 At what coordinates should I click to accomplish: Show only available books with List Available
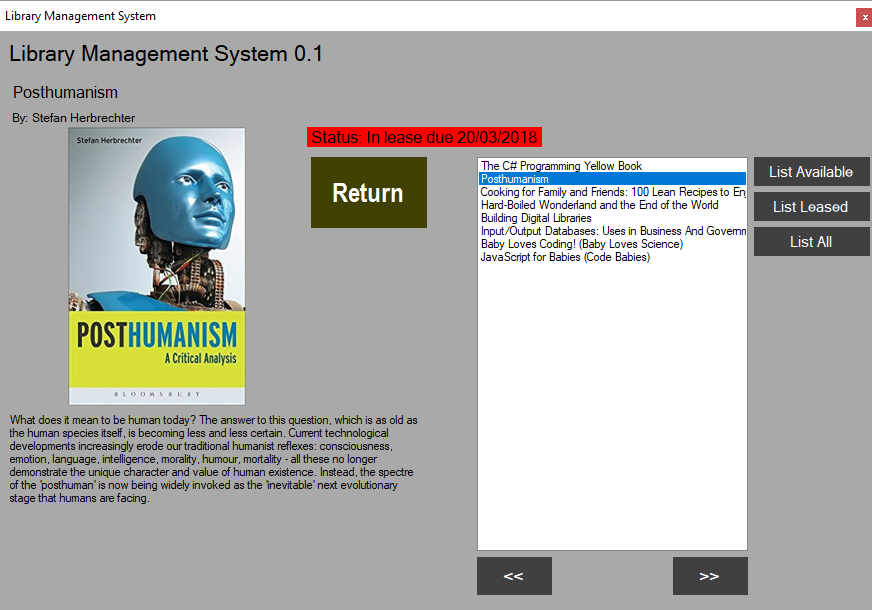tap(811, 172)
